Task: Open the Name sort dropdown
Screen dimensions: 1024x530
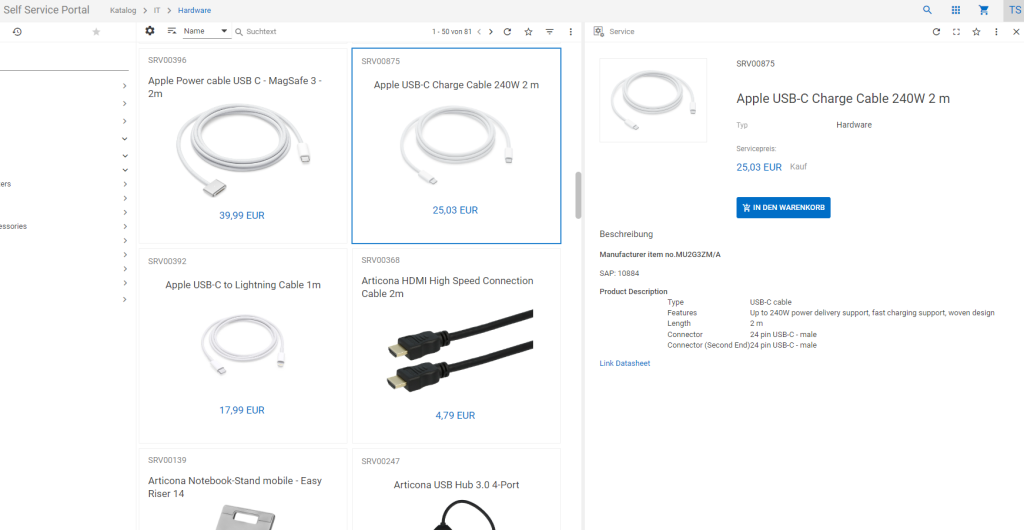Action: (206, 31)
